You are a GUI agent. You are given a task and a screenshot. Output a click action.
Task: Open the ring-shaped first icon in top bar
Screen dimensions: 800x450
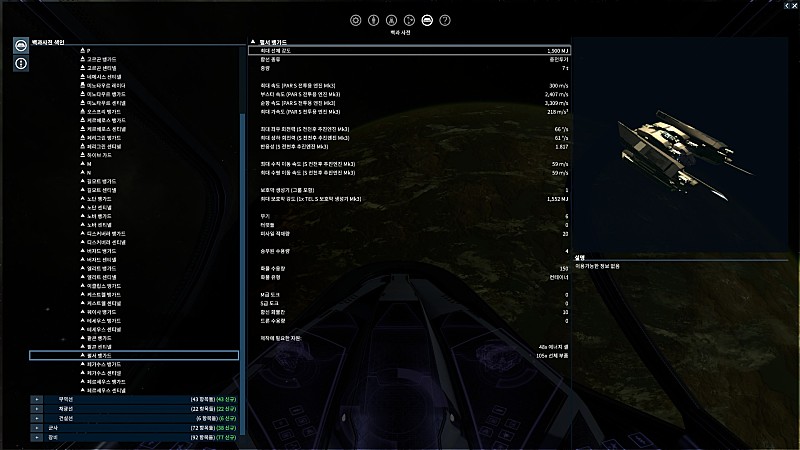click(x=356, y=20)
